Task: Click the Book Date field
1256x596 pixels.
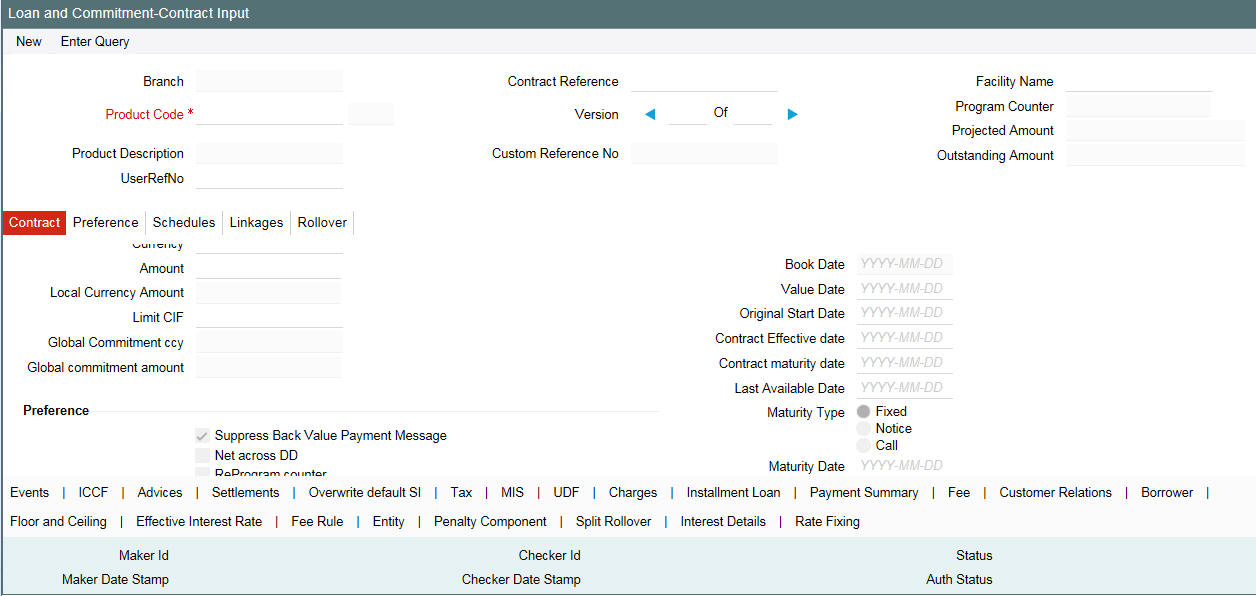Action: click(x=904, y=264)
